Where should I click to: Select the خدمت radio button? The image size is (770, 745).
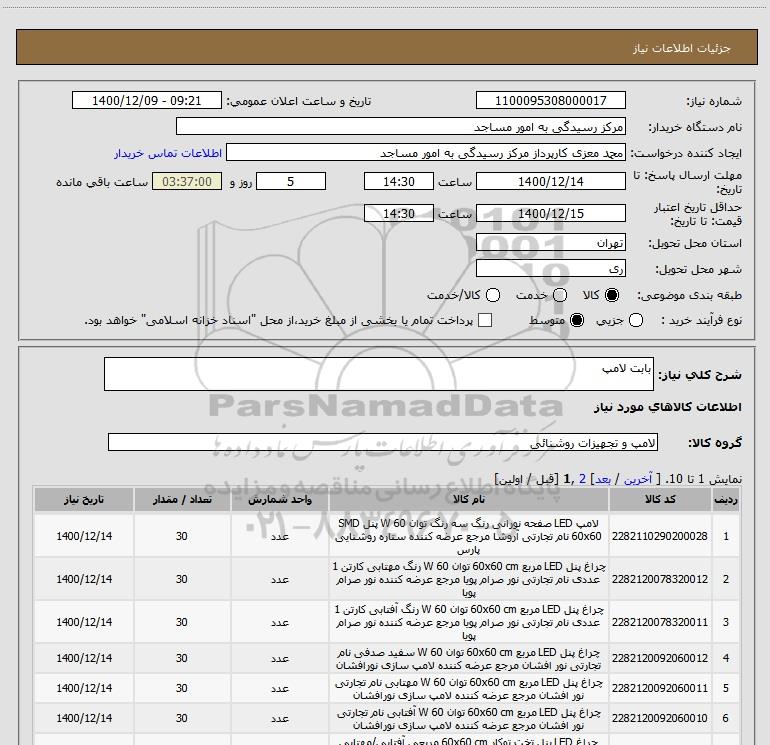[560, 295]
